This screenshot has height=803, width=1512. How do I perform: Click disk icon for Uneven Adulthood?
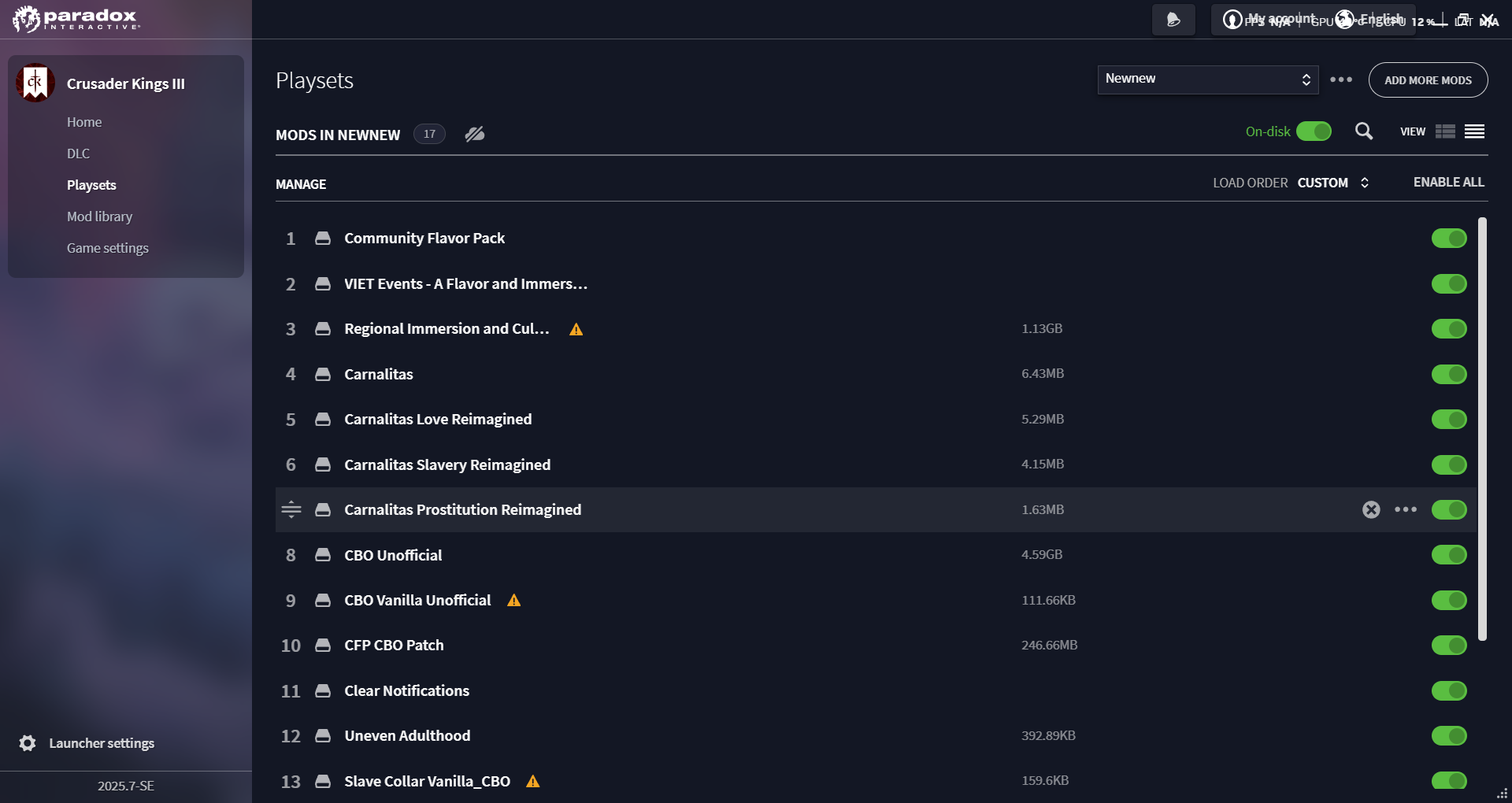pyautogui.click(x=323, y=736)
